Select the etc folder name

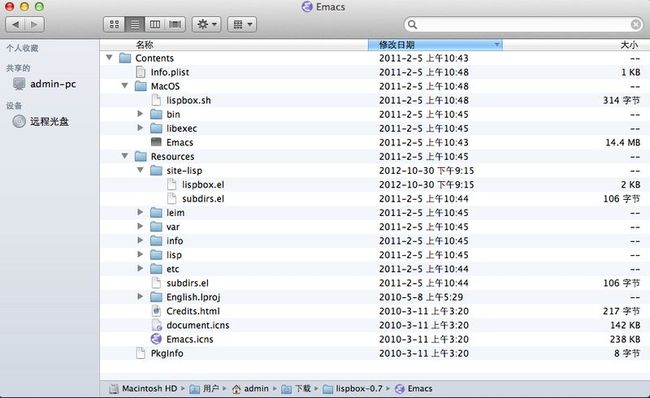coord(173,269)
